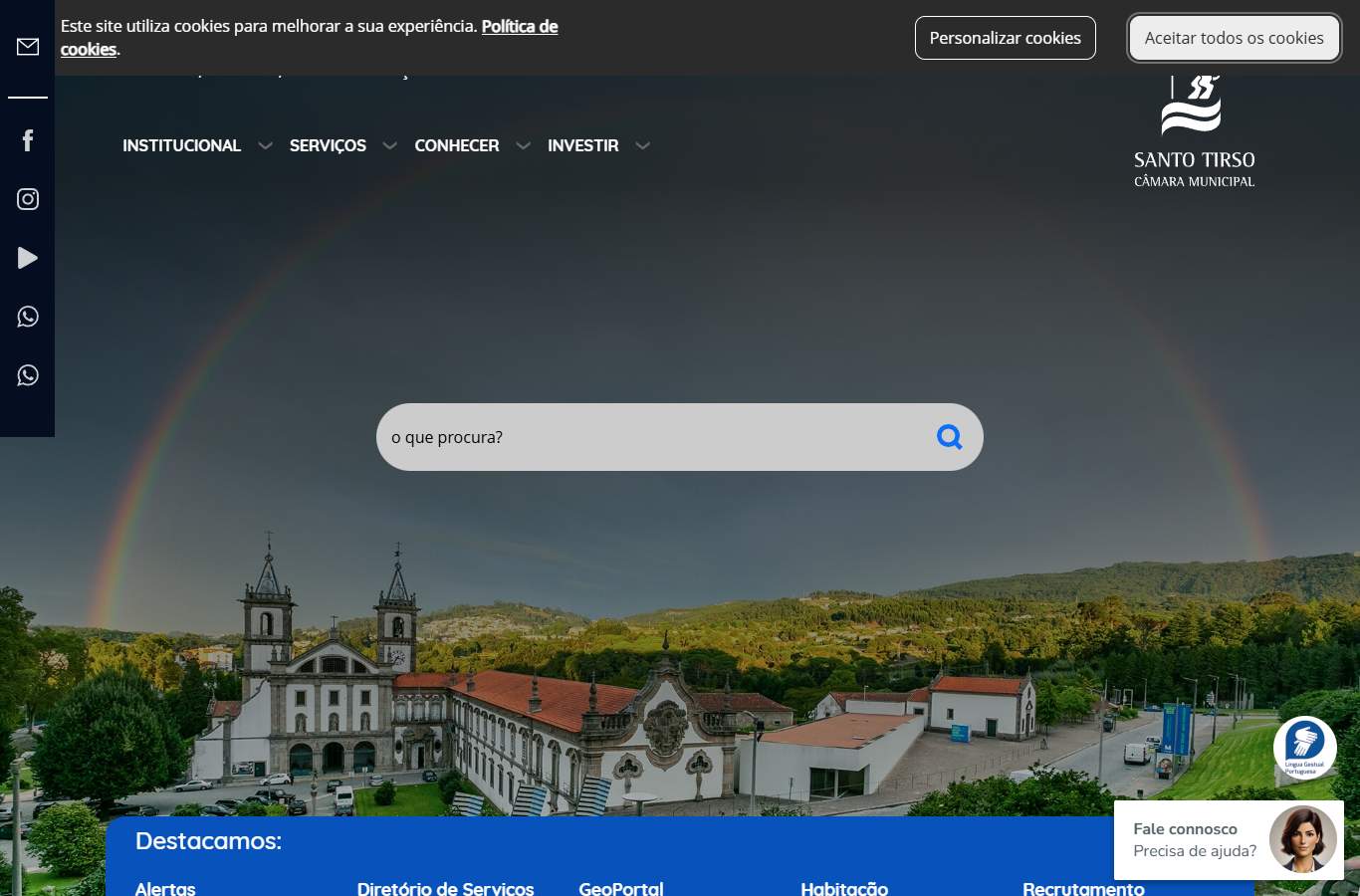Expand the chevron next to INVESTIR
The width and height of the screenshot is (1360, 896).
point(643,145)
